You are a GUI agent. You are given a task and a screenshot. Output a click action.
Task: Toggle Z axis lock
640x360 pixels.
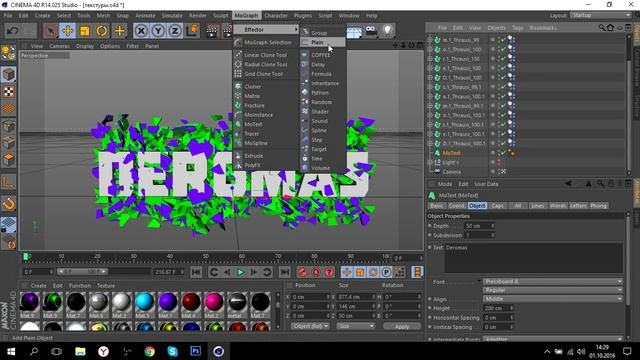click(175, 31)
